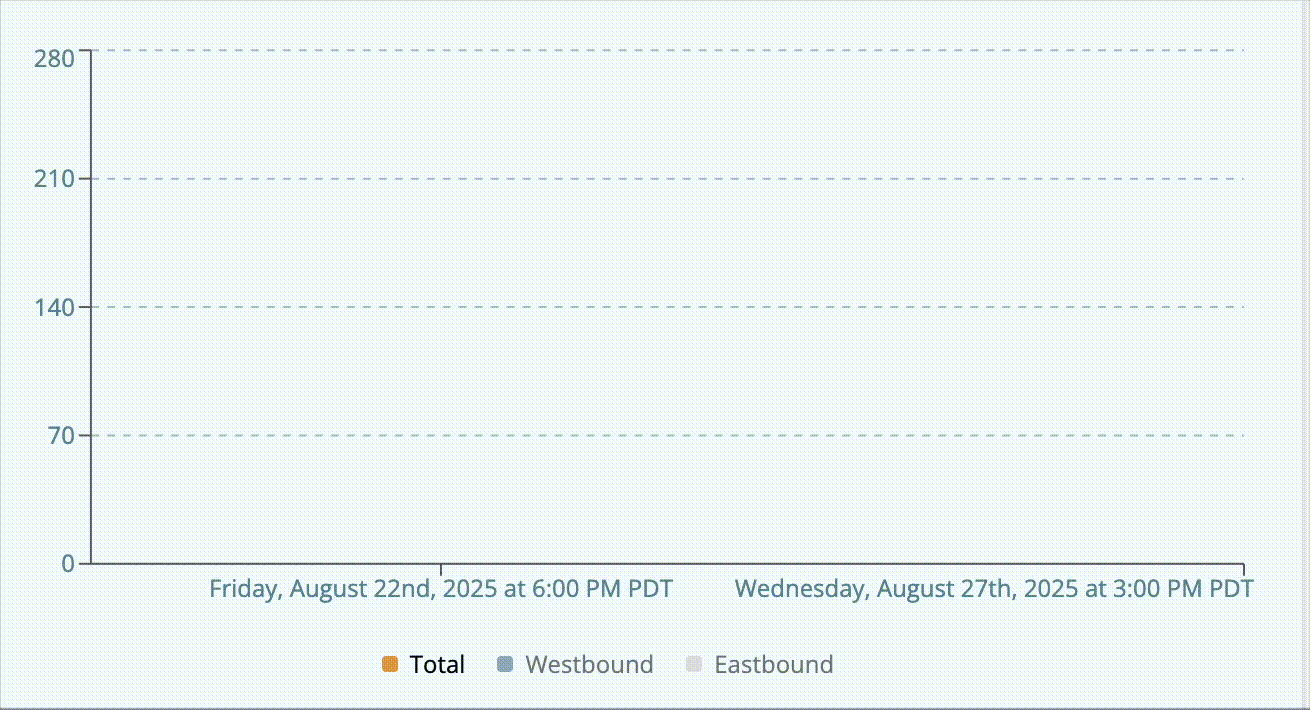Click the pale Eastbound legend swatch

694,664
